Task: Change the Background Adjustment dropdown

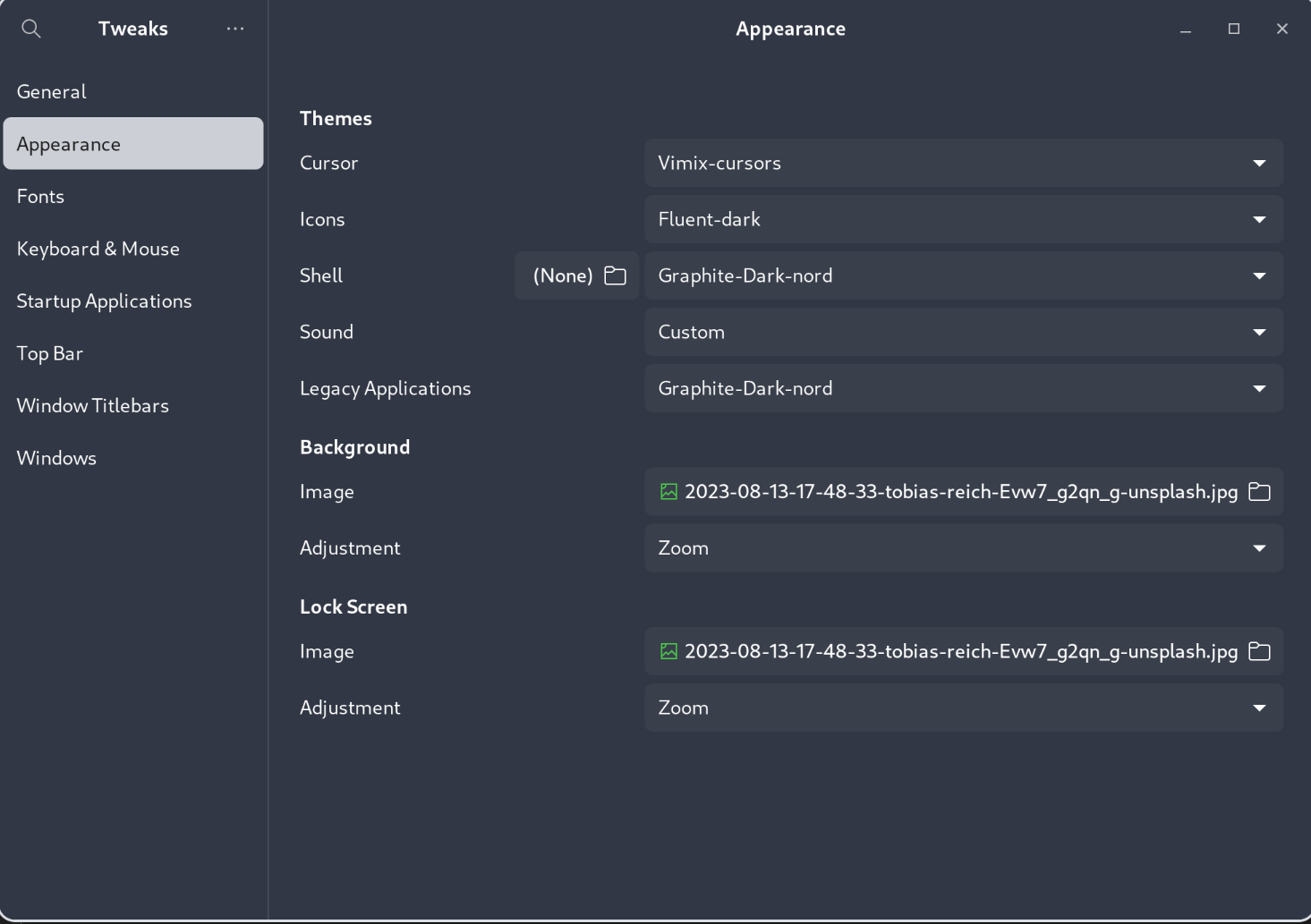Action: [x=963, y=548]
